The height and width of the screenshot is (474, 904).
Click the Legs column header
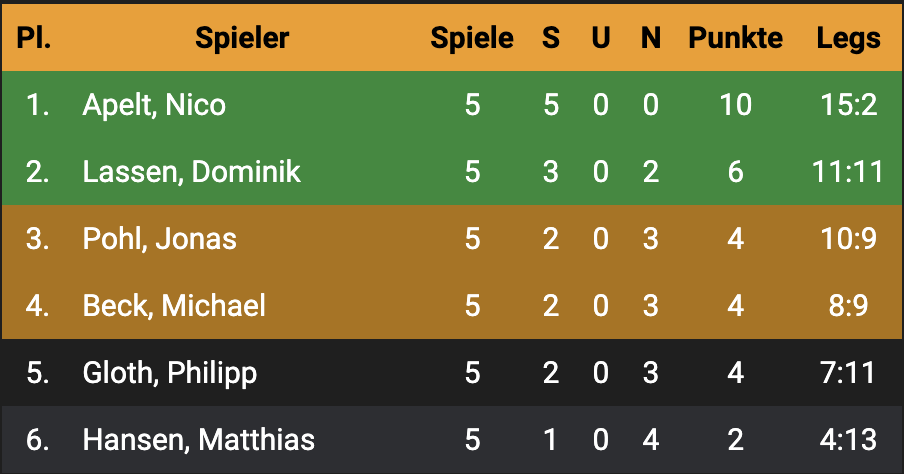coord(848,38)
